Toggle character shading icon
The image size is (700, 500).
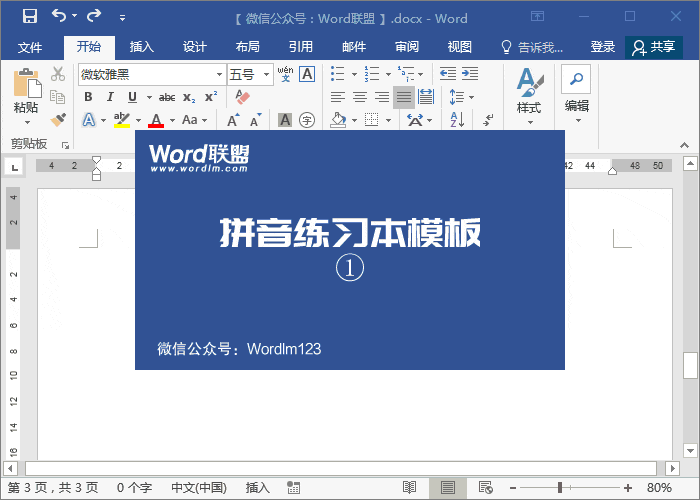pyautogui.click(x=285, y=120)
